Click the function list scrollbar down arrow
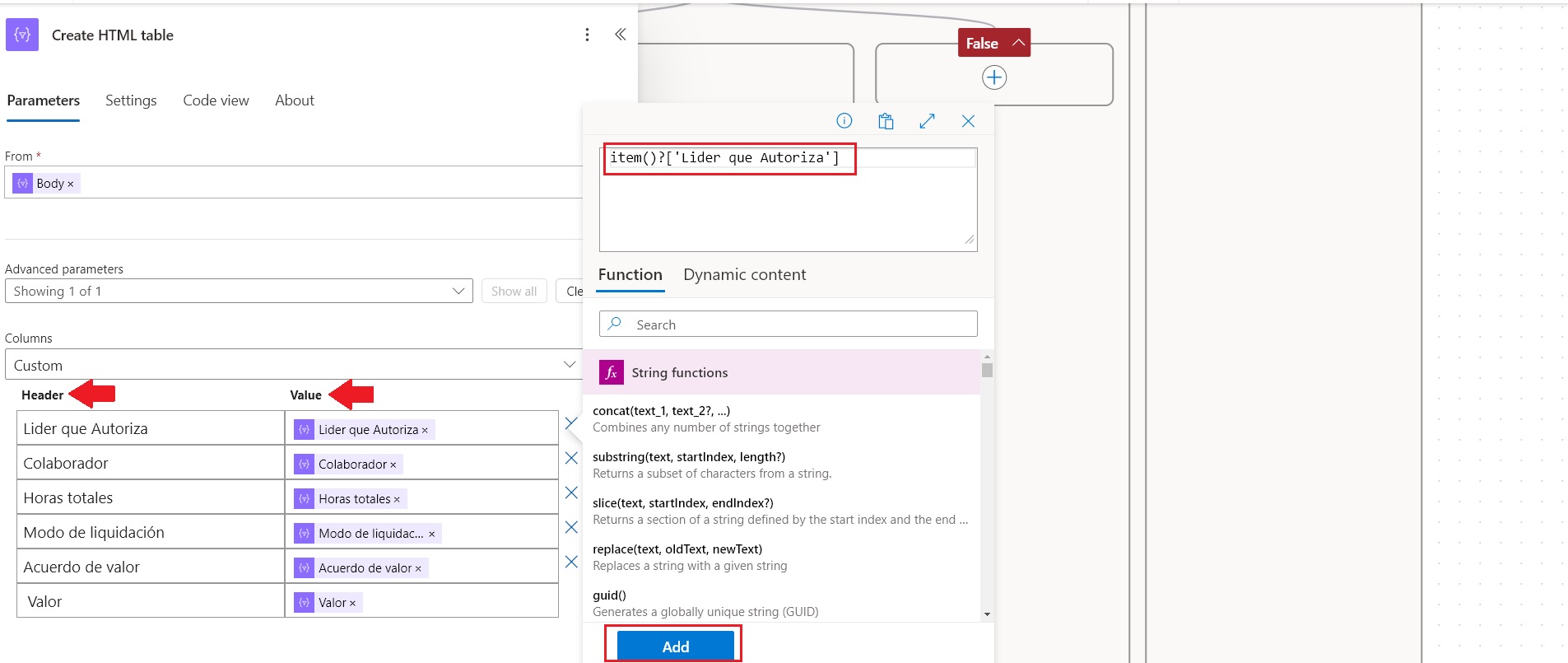 coord(987,614)
